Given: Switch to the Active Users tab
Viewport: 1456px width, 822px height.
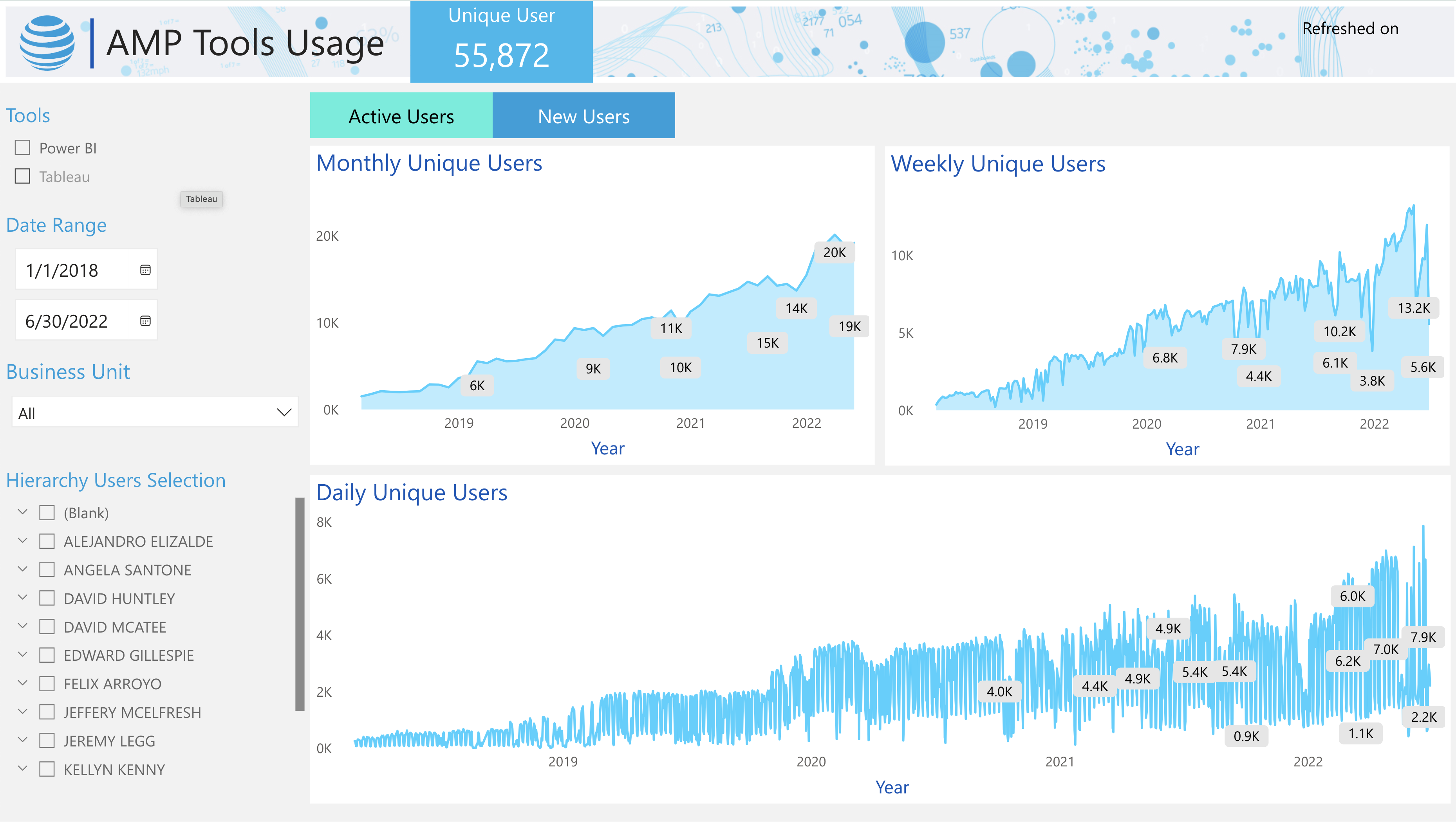Looking at the screenshot, I should [401, 116].
